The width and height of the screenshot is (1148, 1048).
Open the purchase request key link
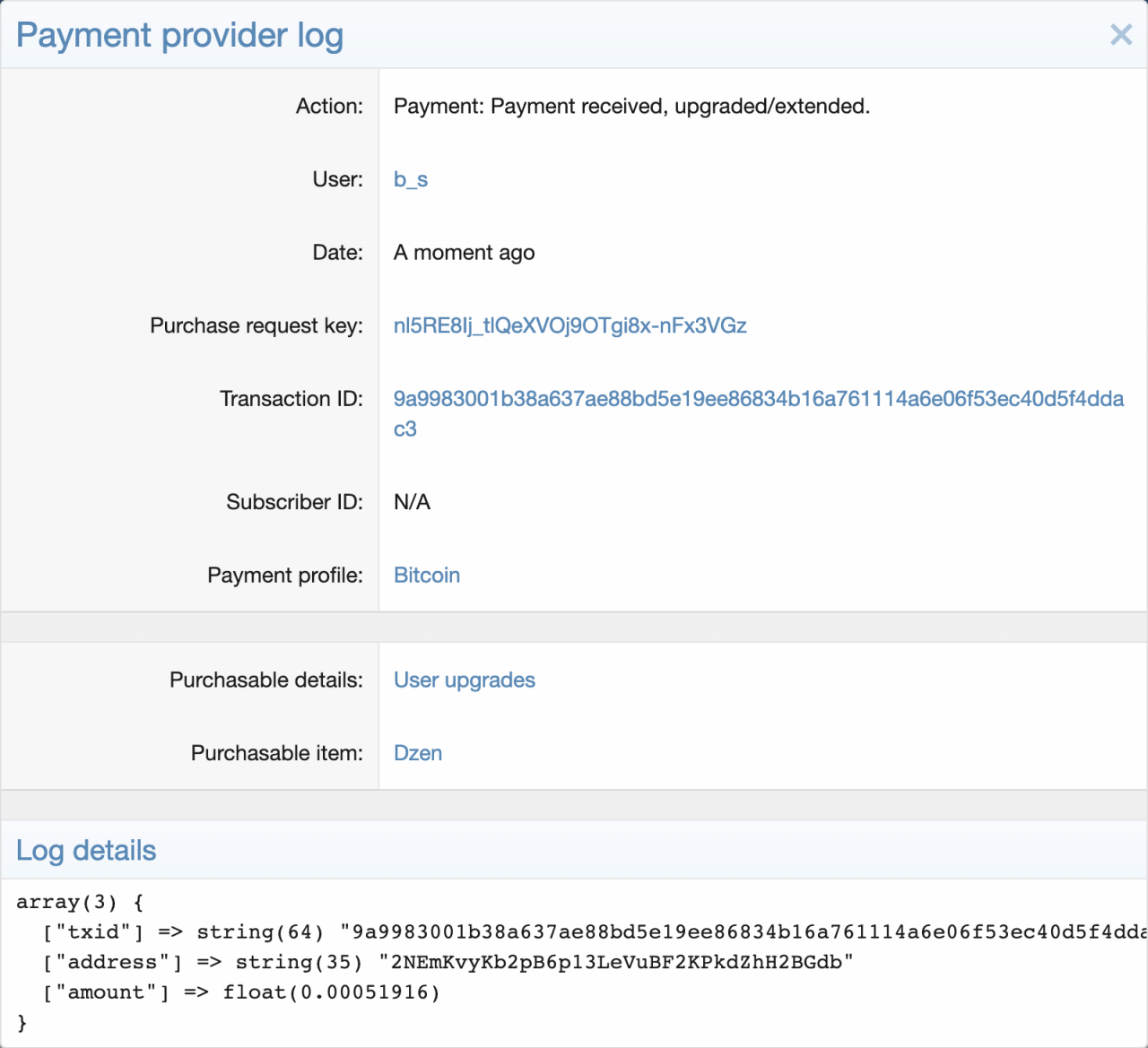(570, 325)
